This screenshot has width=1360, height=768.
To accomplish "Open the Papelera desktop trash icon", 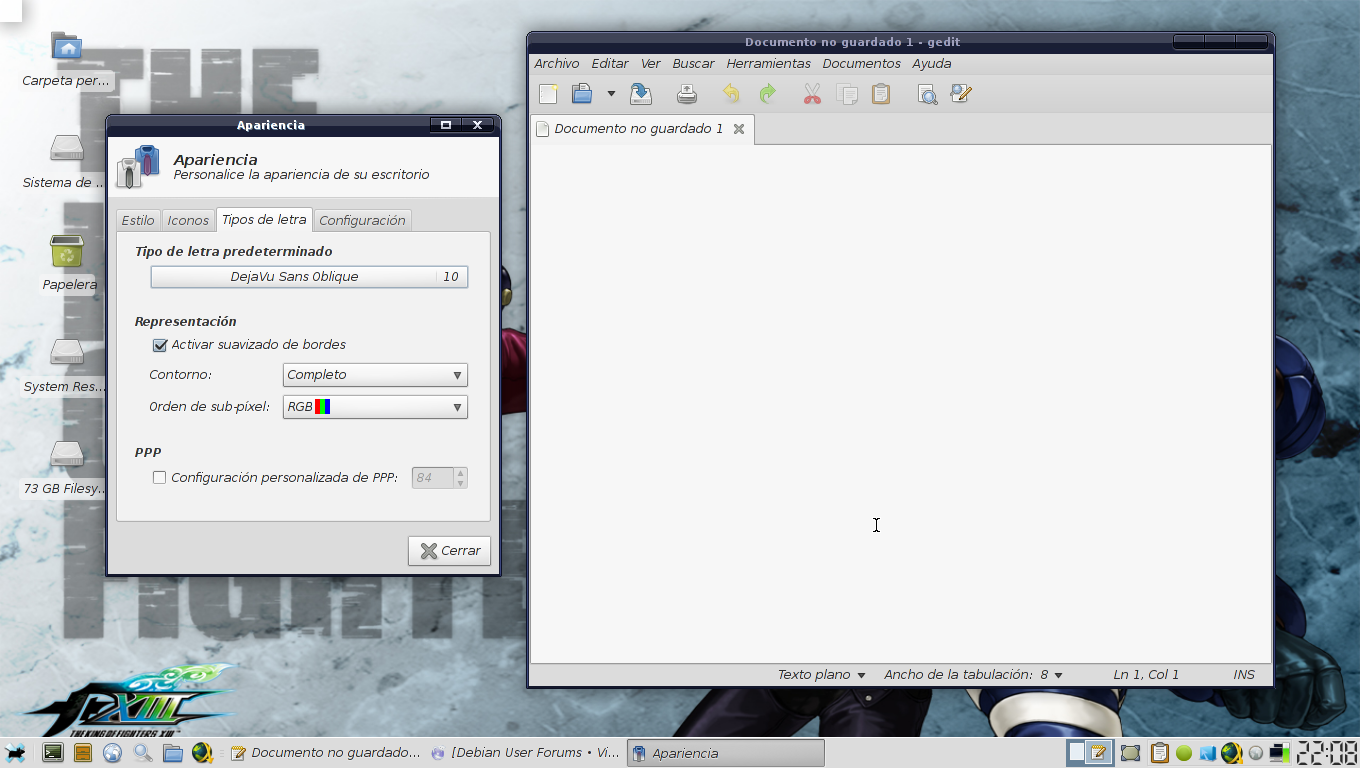I will coord(67,253).
